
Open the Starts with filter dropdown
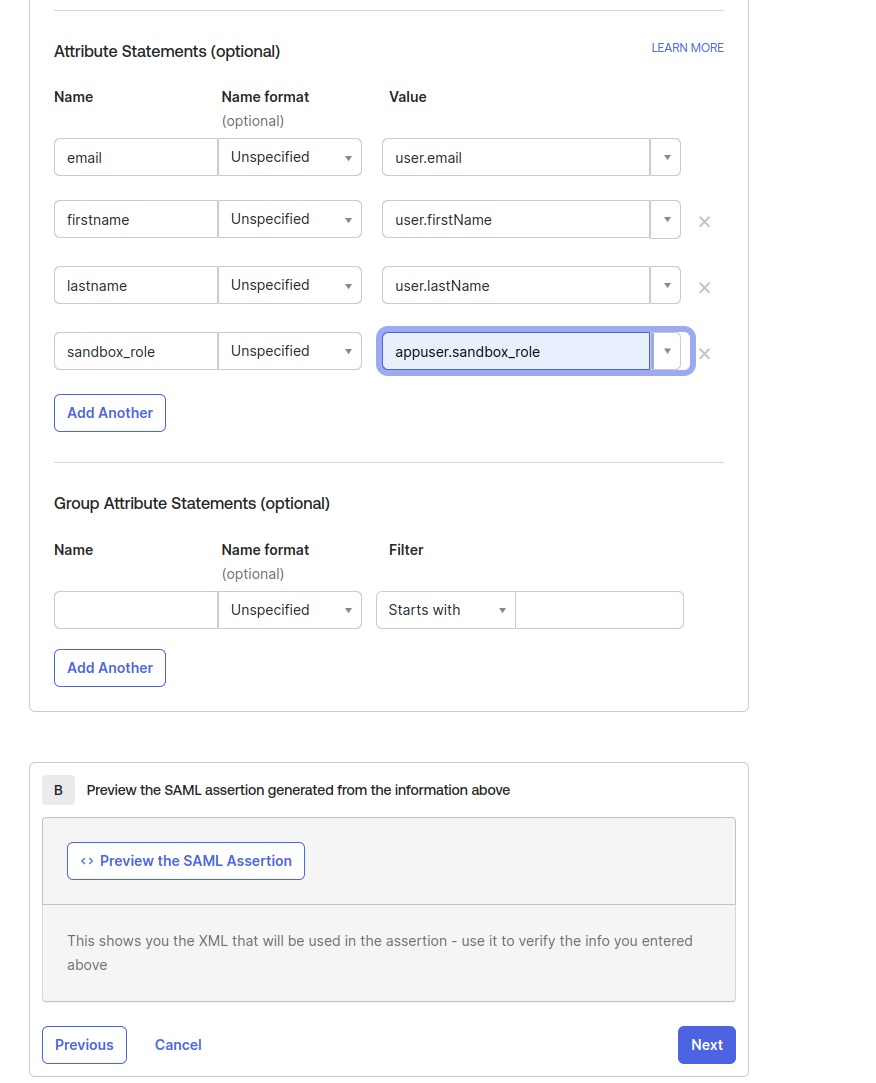coord(446,610)
